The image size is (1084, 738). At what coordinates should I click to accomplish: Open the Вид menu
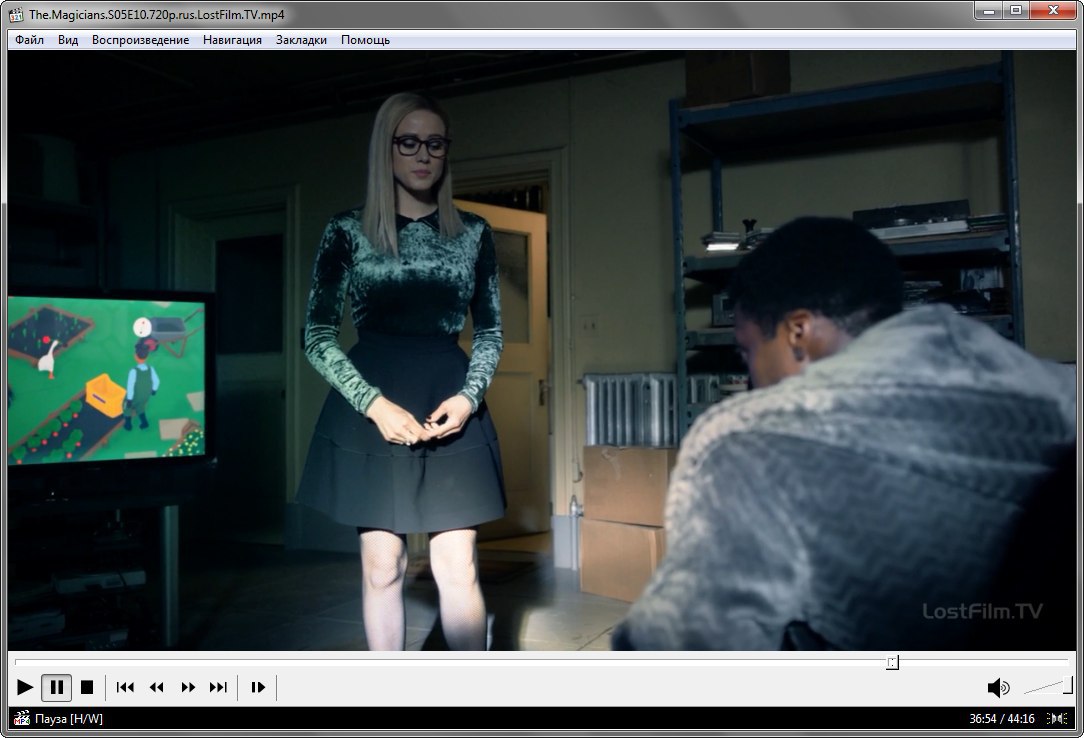tap(68, 40)
